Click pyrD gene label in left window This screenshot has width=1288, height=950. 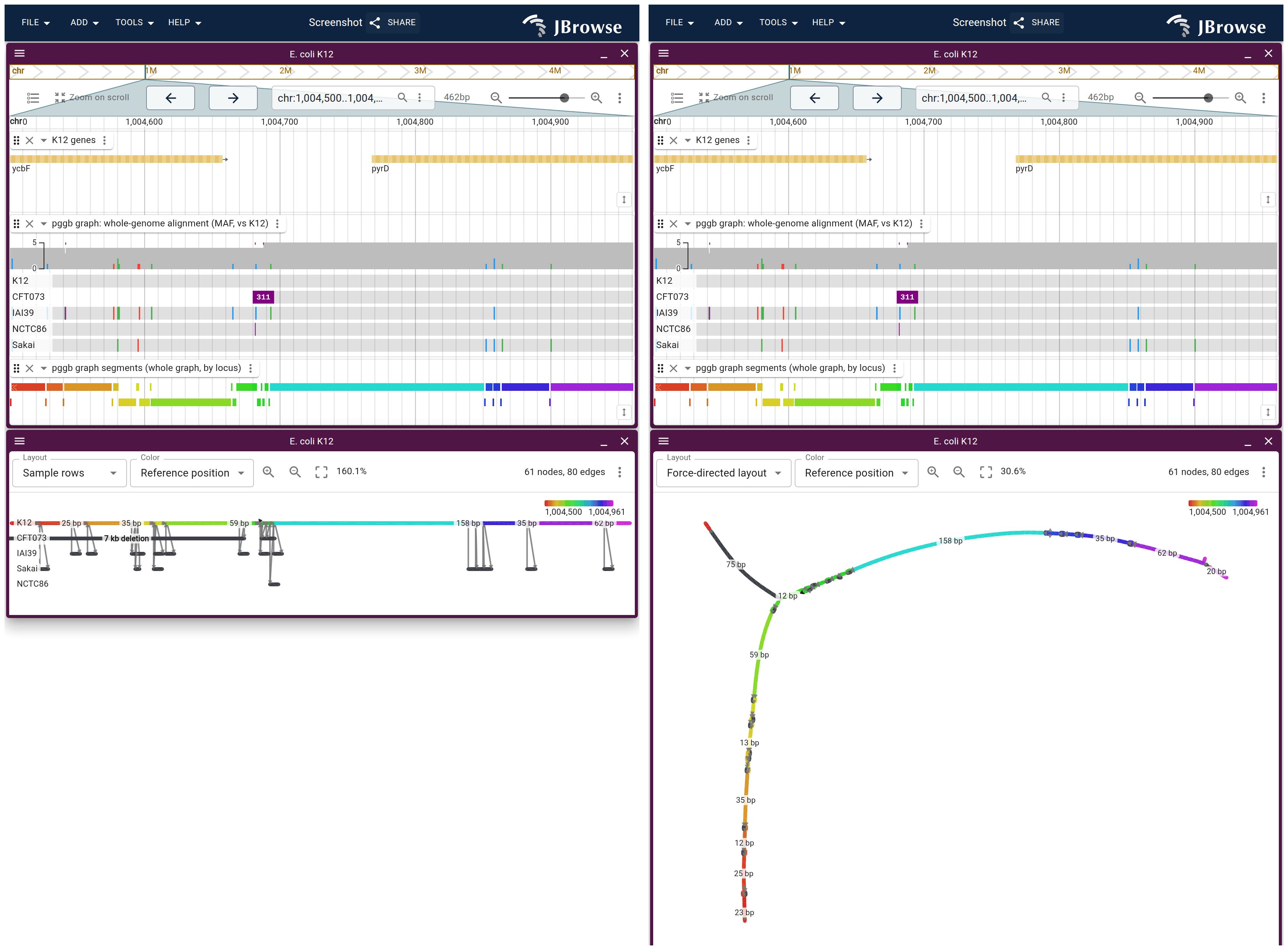[380, 169]
